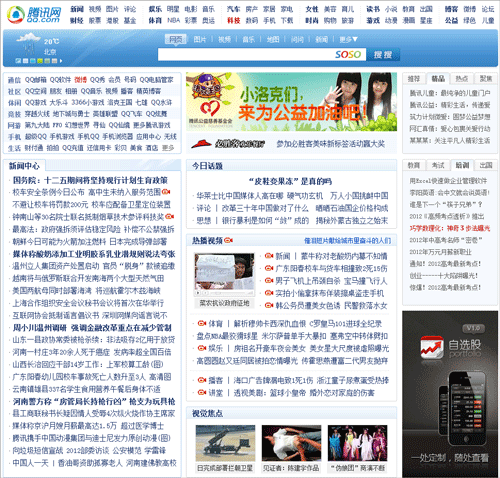Image resolution: width=500 pixels, height=478 pixels.
Task: Expand the 更多 dropdown in search categories
Action: (x=348, y=39)
